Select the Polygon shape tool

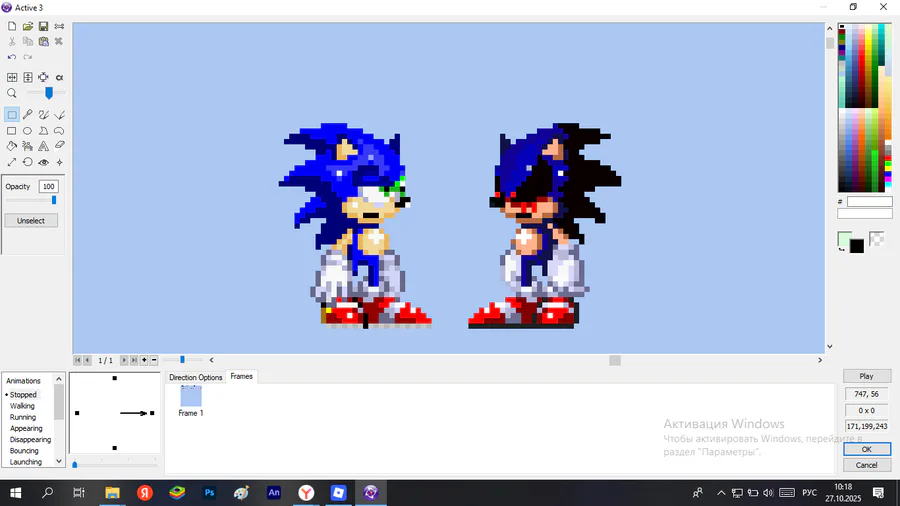click(x=44, y=131)
